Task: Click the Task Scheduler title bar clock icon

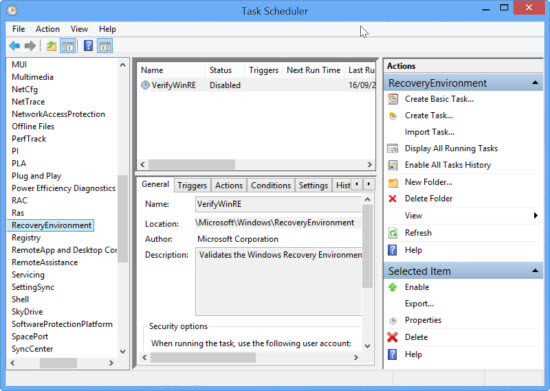Action: 12,10
